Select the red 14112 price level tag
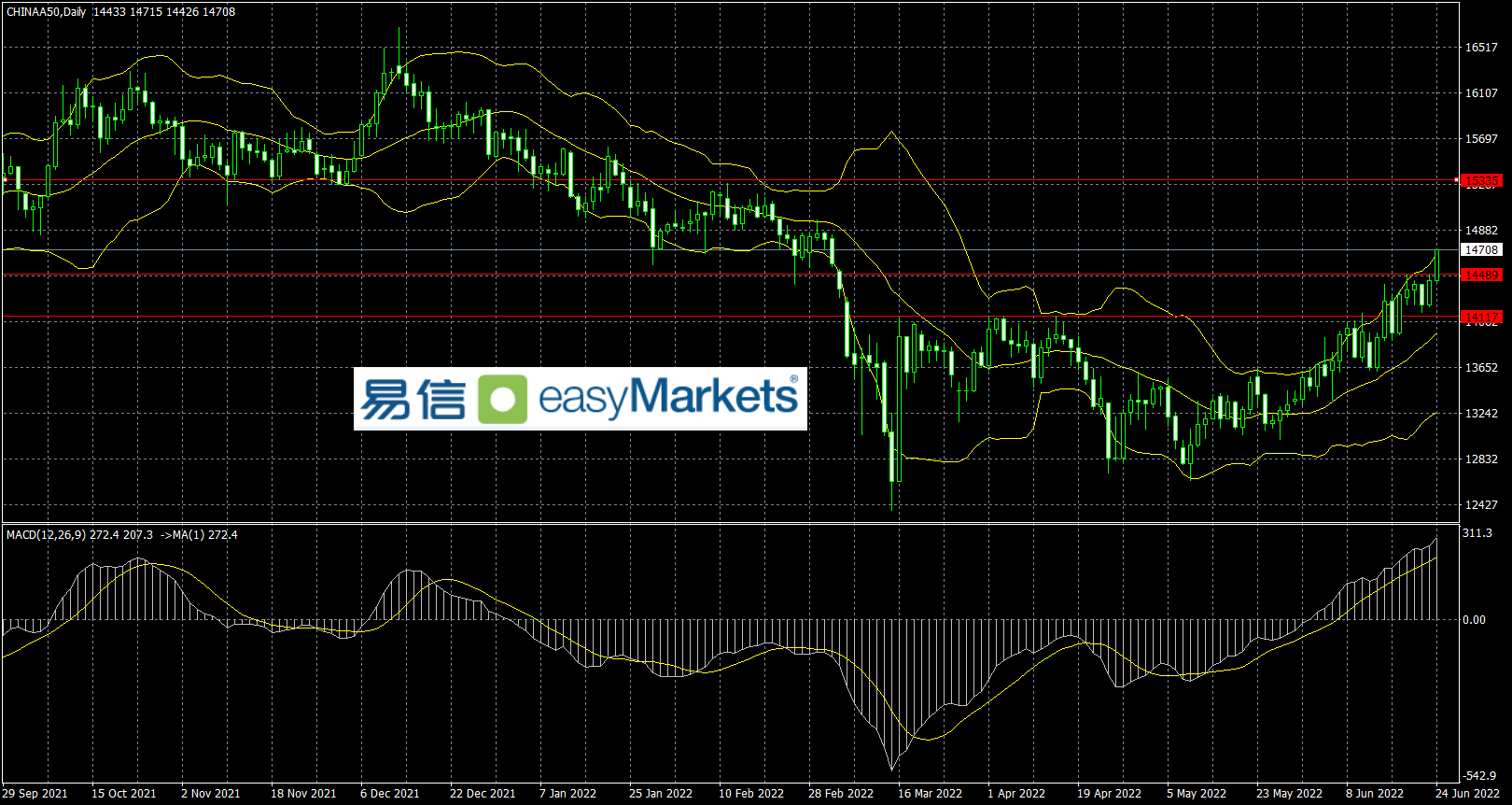This screenshot has width=1512, height=805. pos(1481,318)
